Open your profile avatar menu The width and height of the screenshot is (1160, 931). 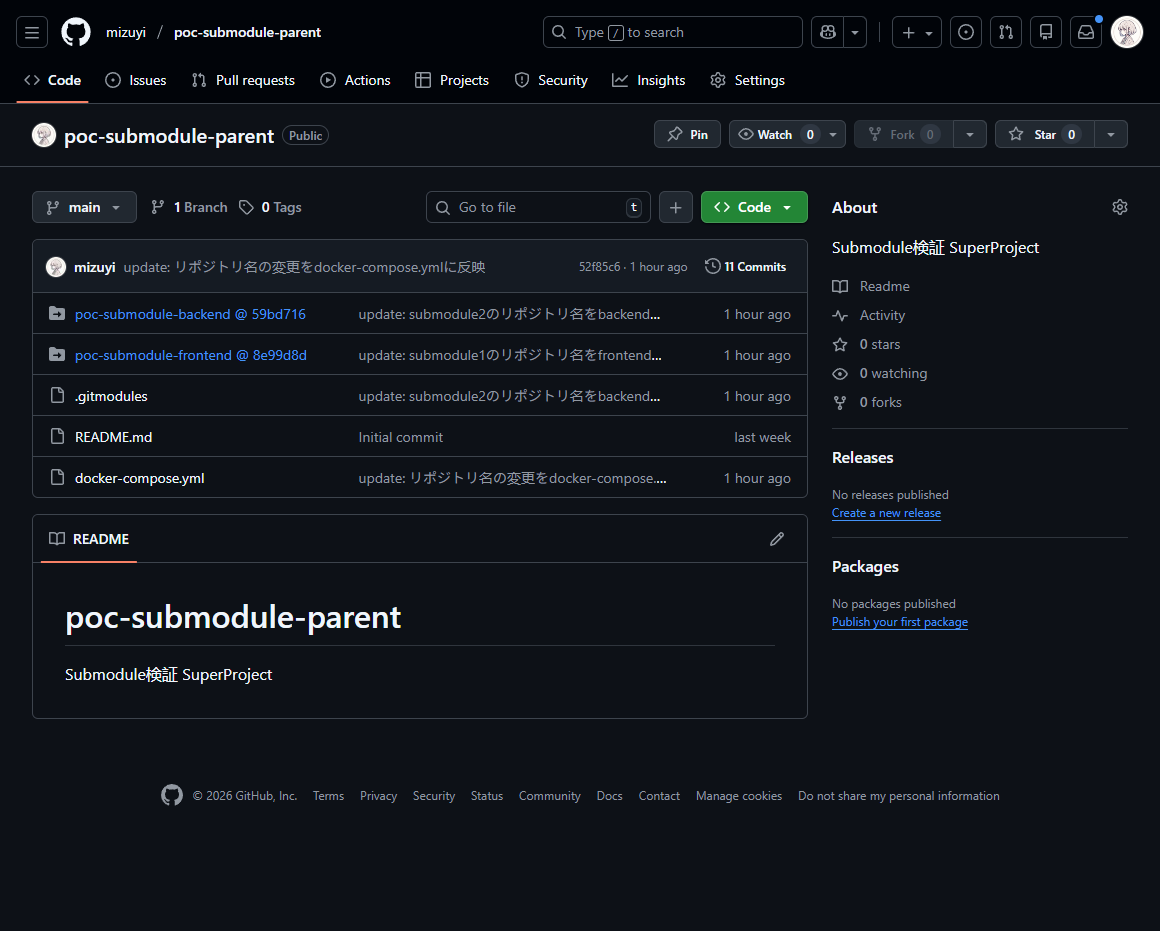pos(1127,31)
